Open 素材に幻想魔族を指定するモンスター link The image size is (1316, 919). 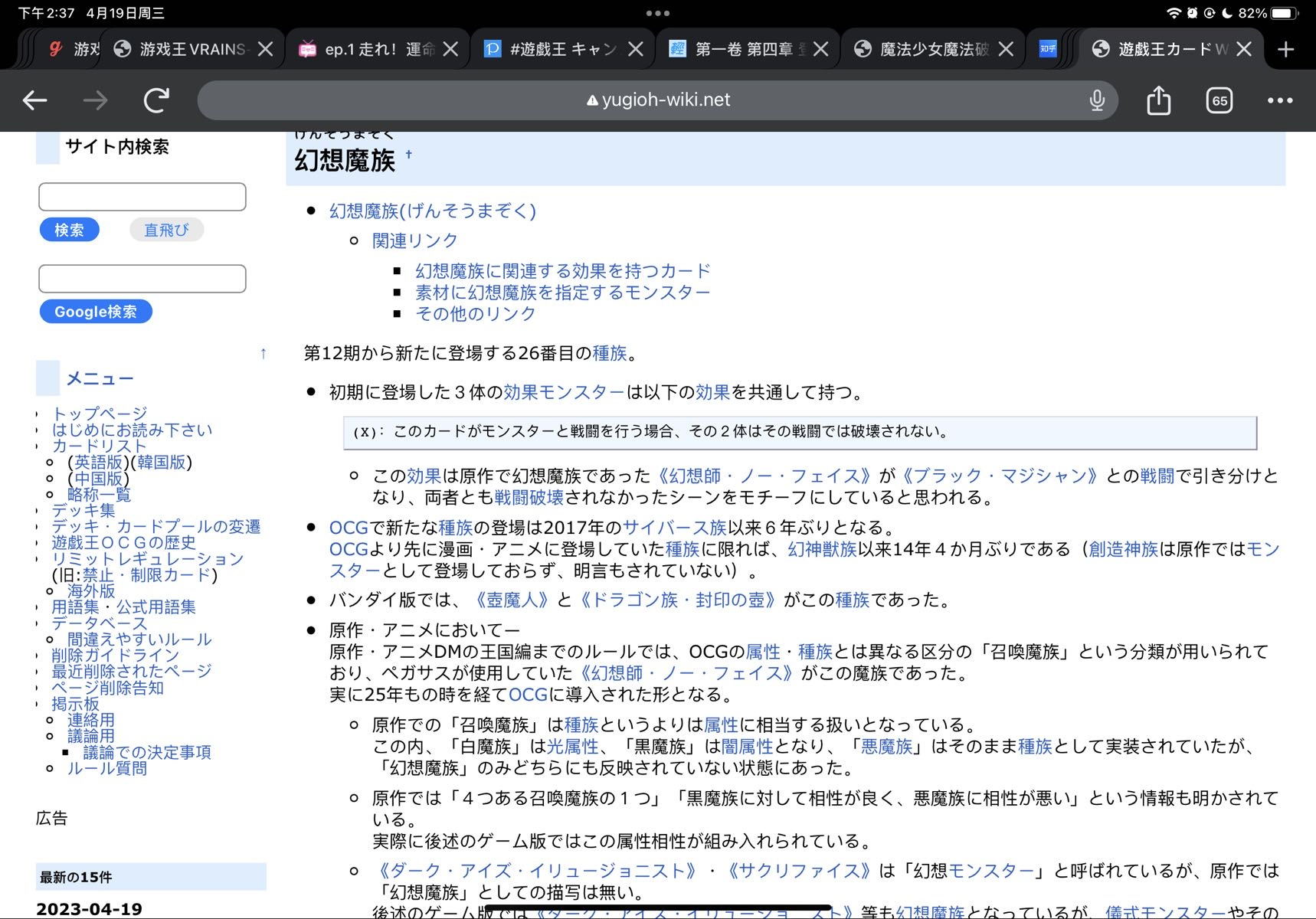click(563, 292)
